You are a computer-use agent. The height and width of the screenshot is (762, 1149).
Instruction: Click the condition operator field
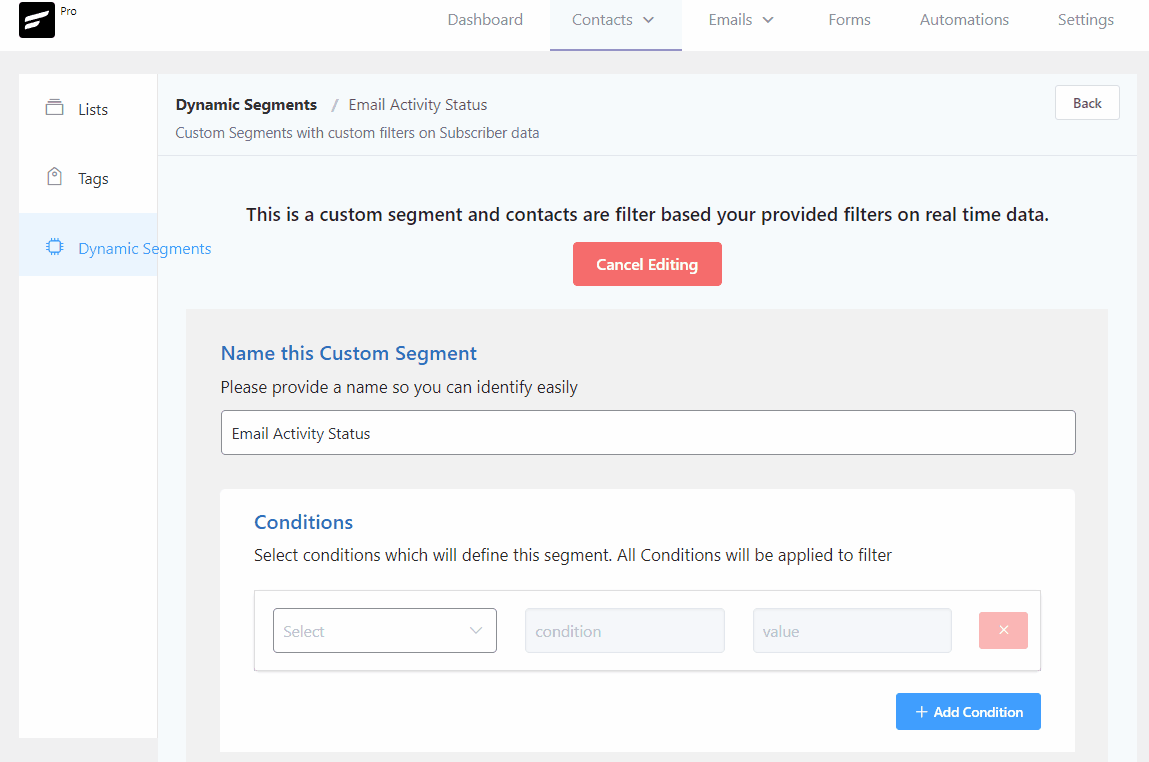(x=624, y=631)
